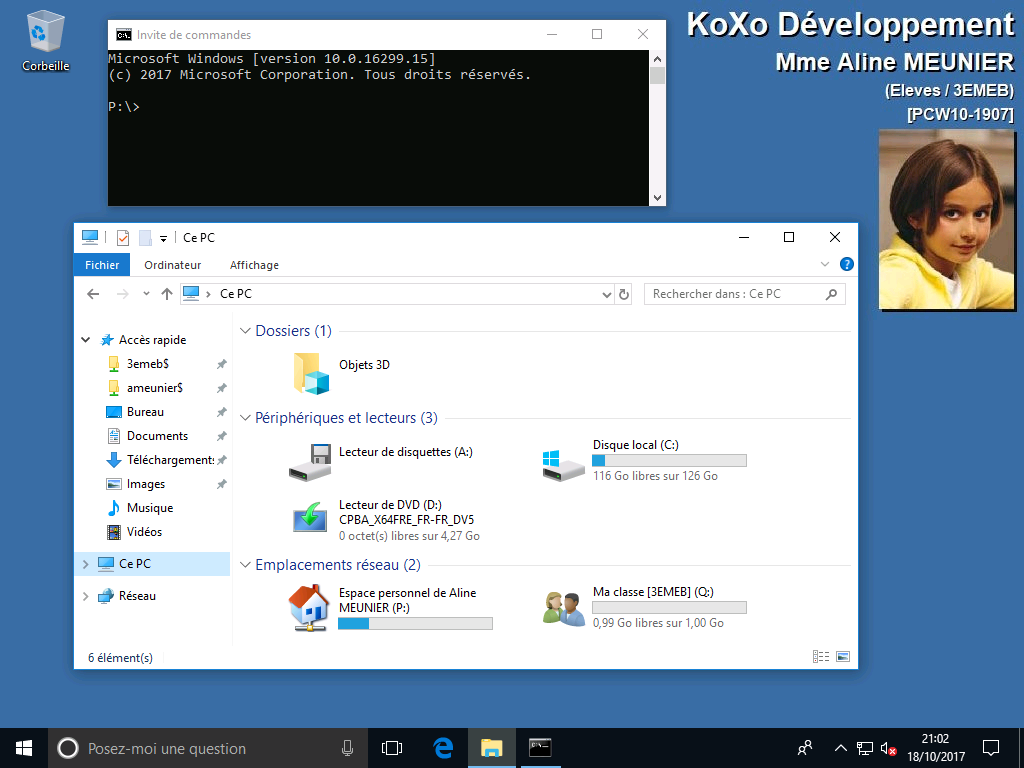Select Musique in the navigation pane
Image resolution: width=1024 pixels, height=768 pixels.
coord(150,508)
